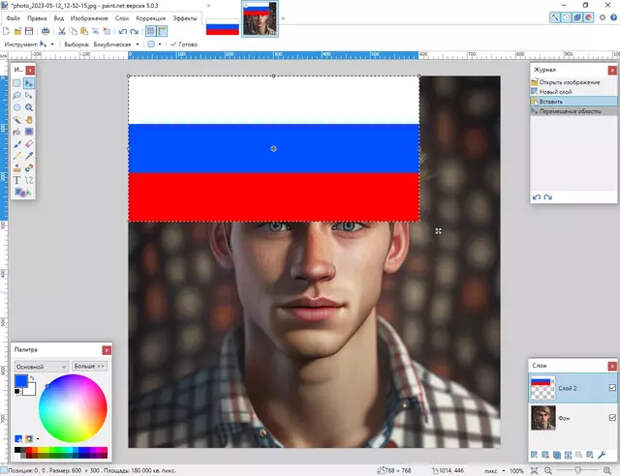This screenshot has width=620, height=476.
Task: Select the Gradient tool
Action: pos(28,132)
